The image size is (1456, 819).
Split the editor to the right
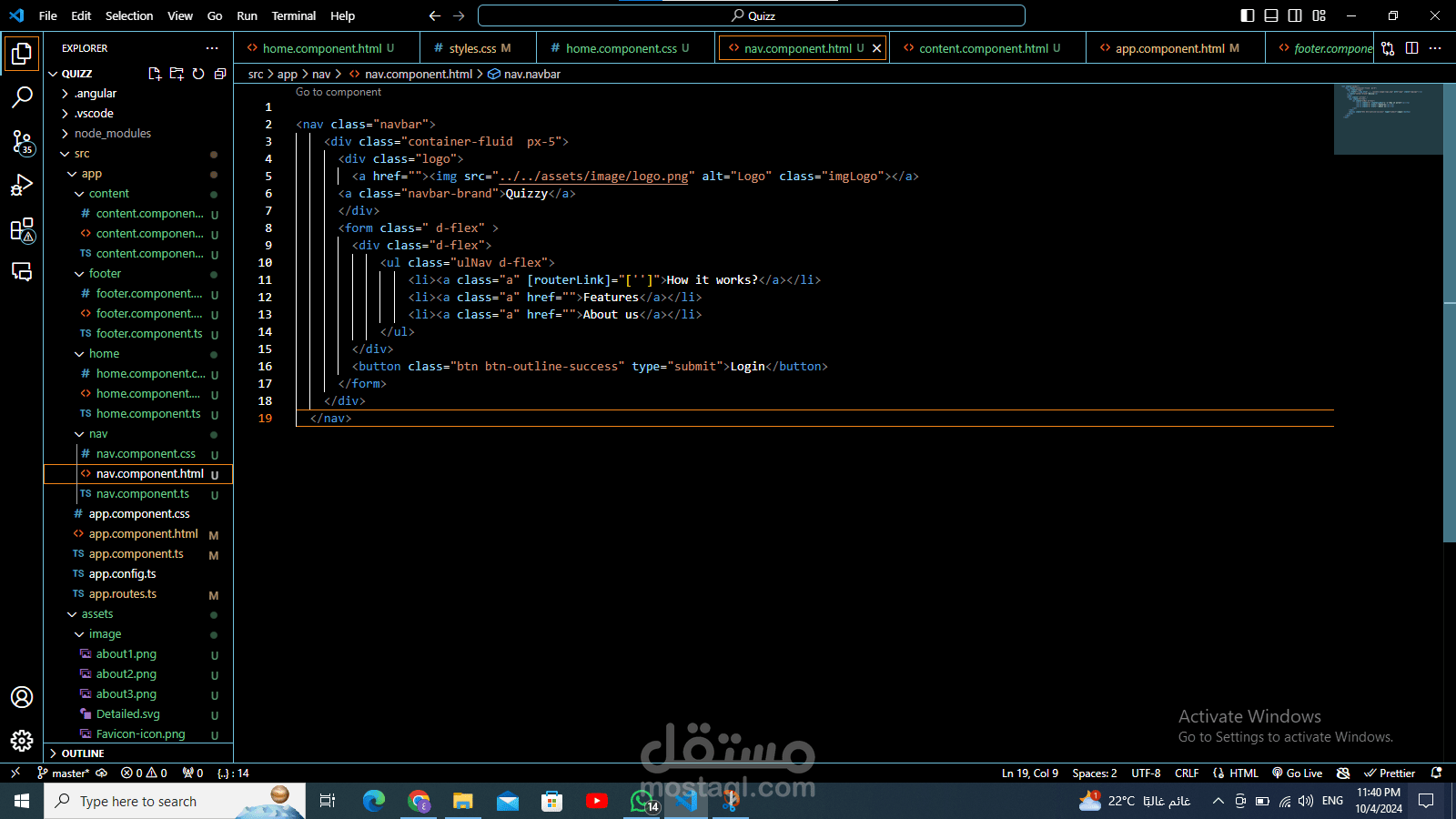pos(1411,48)
